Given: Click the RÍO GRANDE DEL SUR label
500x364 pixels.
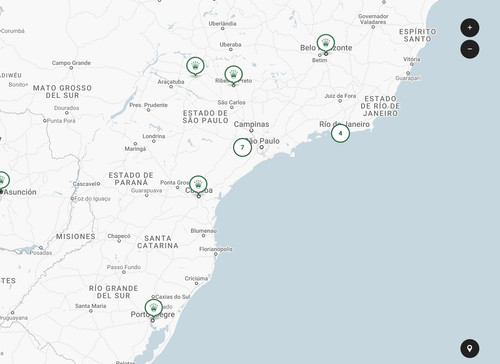Looking at the screenshot, I should click(113, 292).
